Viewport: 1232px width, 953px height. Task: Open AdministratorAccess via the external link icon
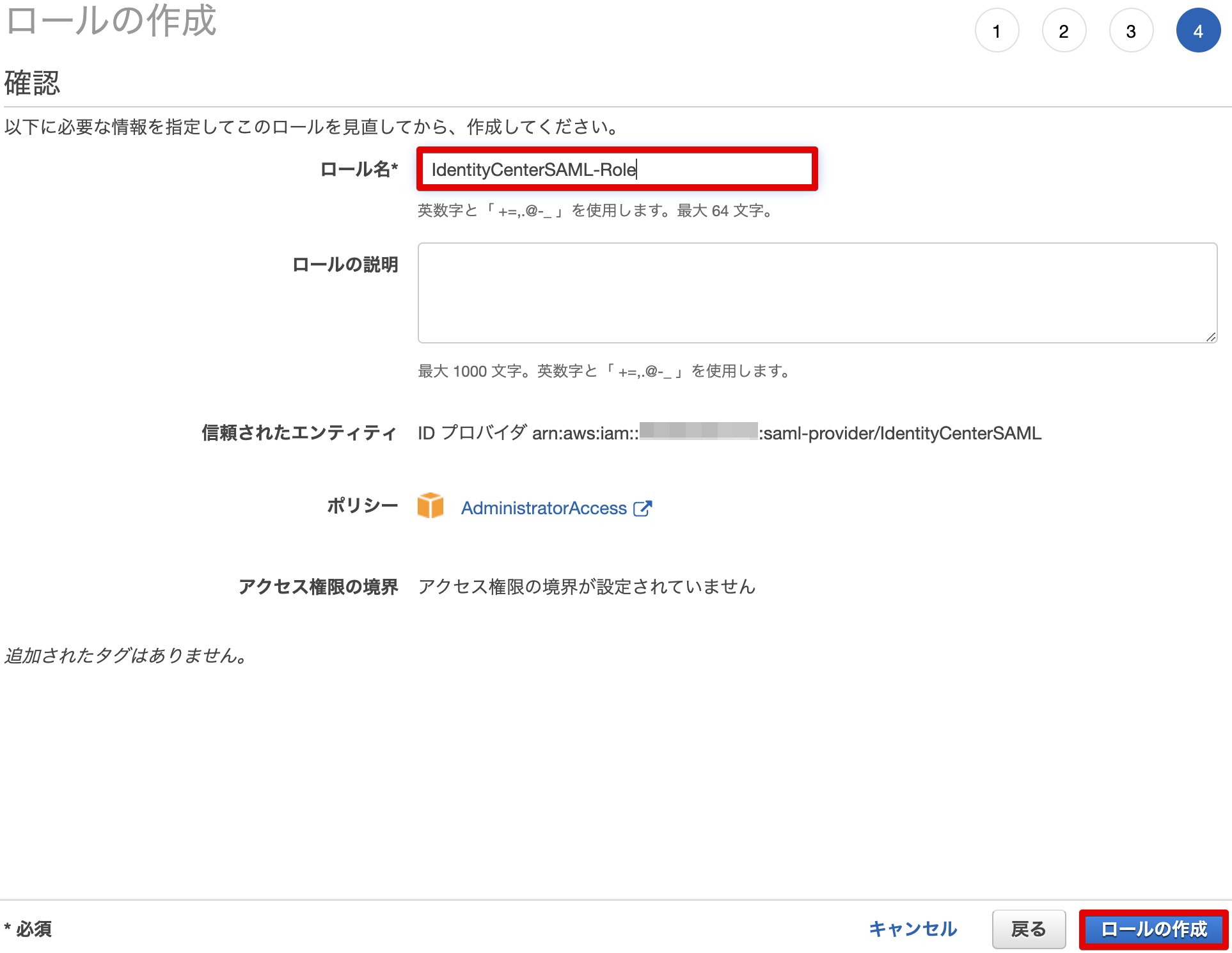pyautogui.click(x=644, y=507)
